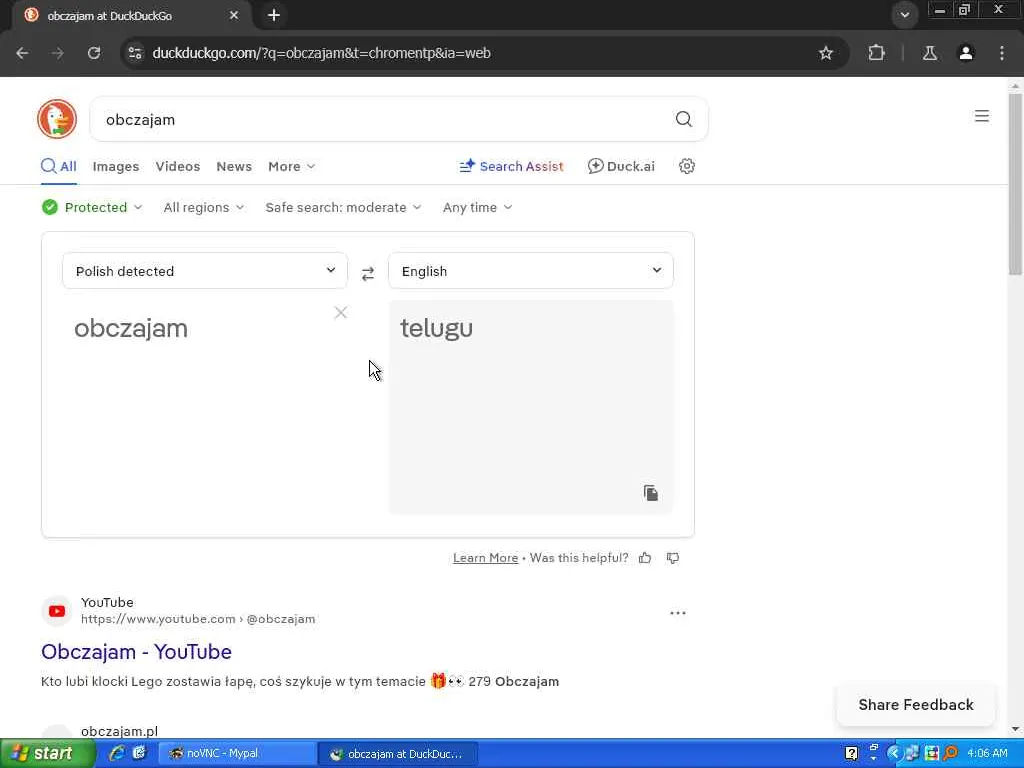Expand the Protected privacy dropdown

click(92, 207)
